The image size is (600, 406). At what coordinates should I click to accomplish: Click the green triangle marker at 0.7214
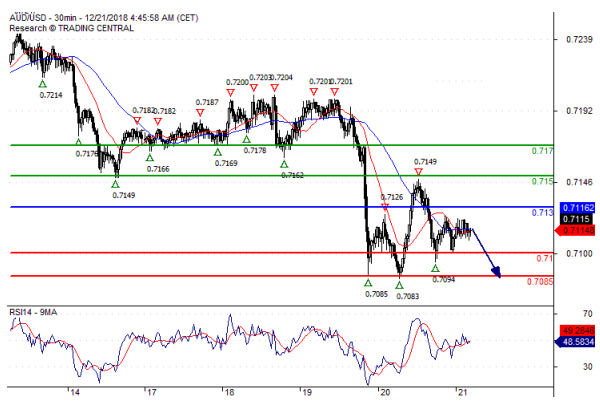[42, 84]
